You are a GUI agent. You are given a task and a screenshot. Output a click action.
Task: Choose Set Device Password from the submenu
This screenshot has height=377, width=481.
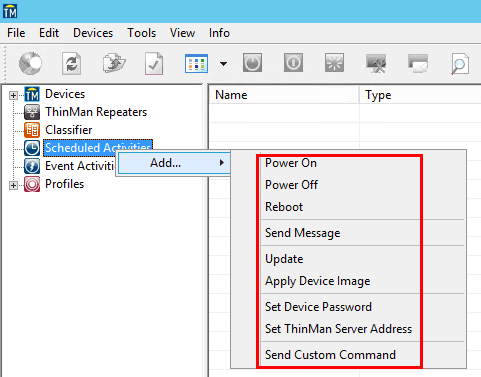(318, 307)
